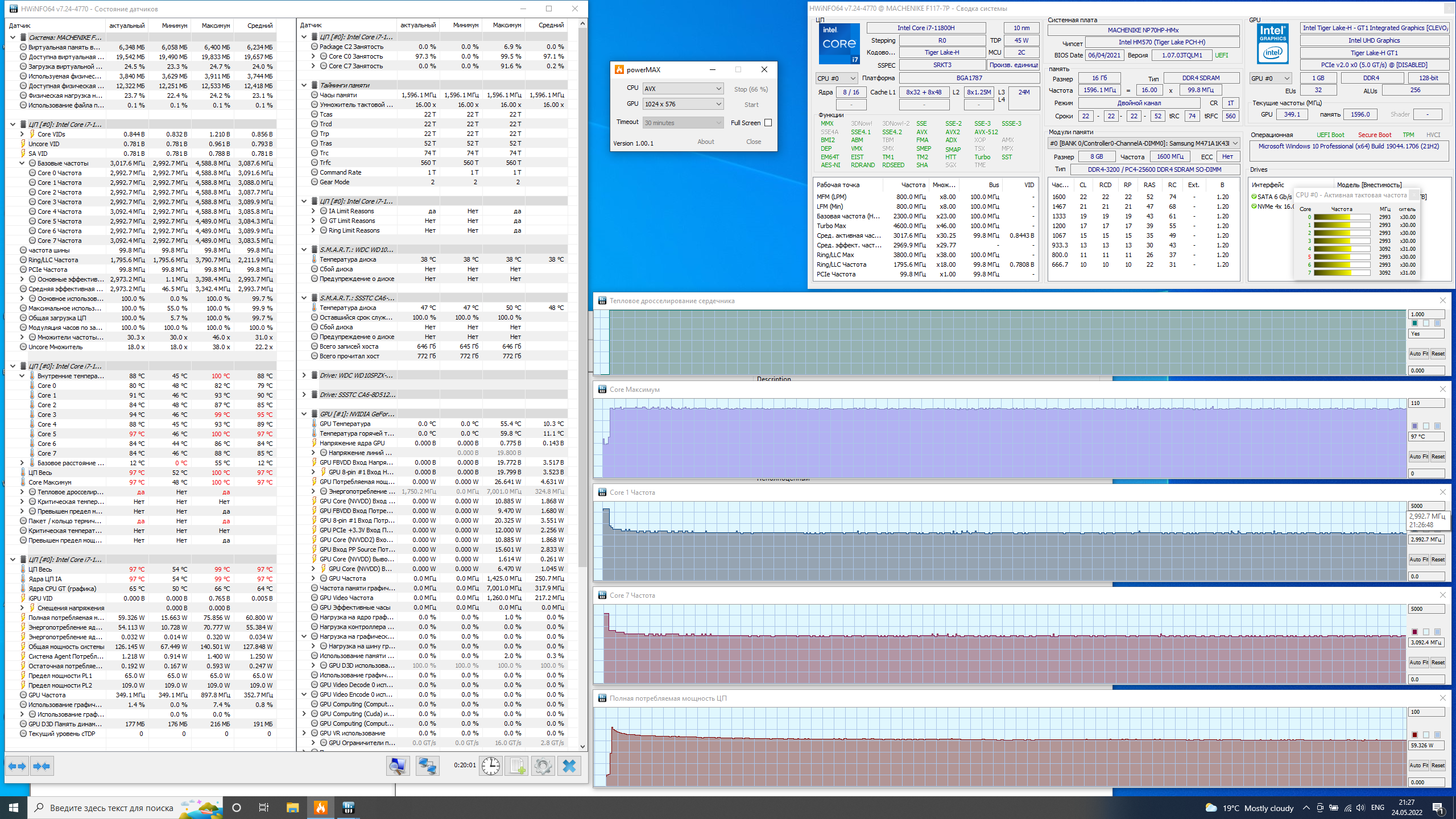
Task: Open the GPU 1024 x 576 dropdown
Action: tap(682, 104)
